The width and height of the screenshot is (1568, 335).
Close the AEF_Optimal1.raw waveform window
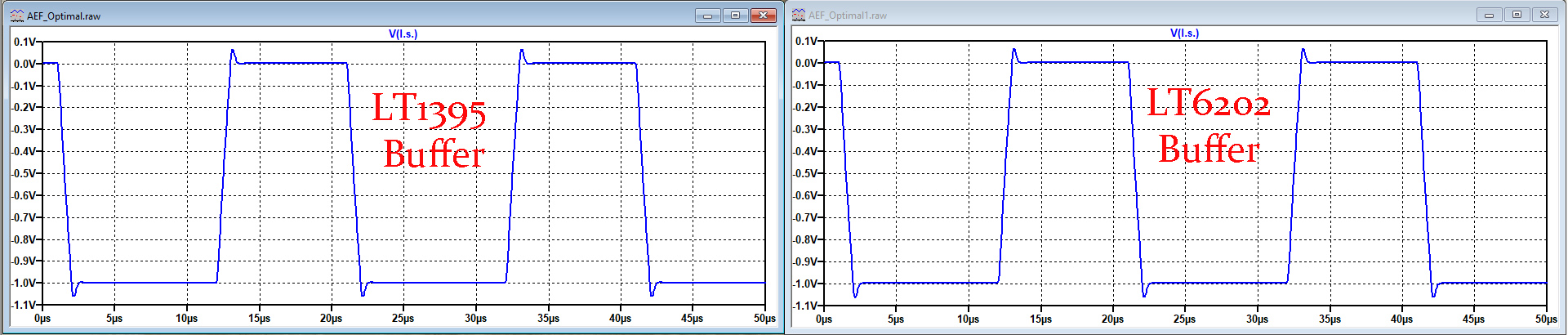[x=1545, y=15]
